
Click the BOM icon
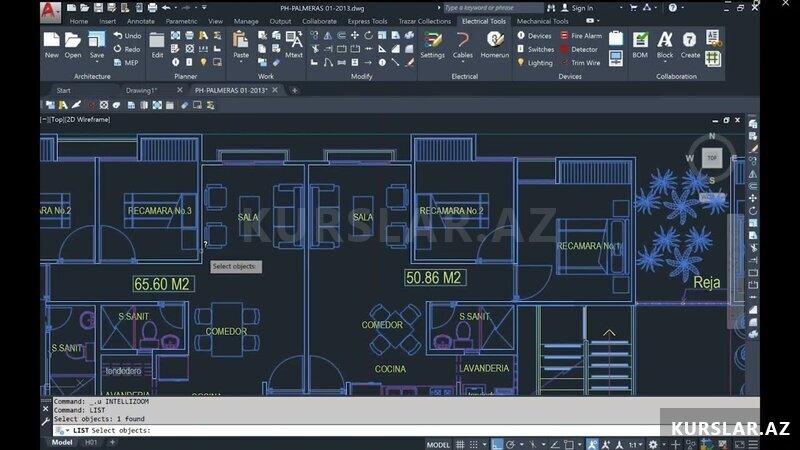click(640, 40)
